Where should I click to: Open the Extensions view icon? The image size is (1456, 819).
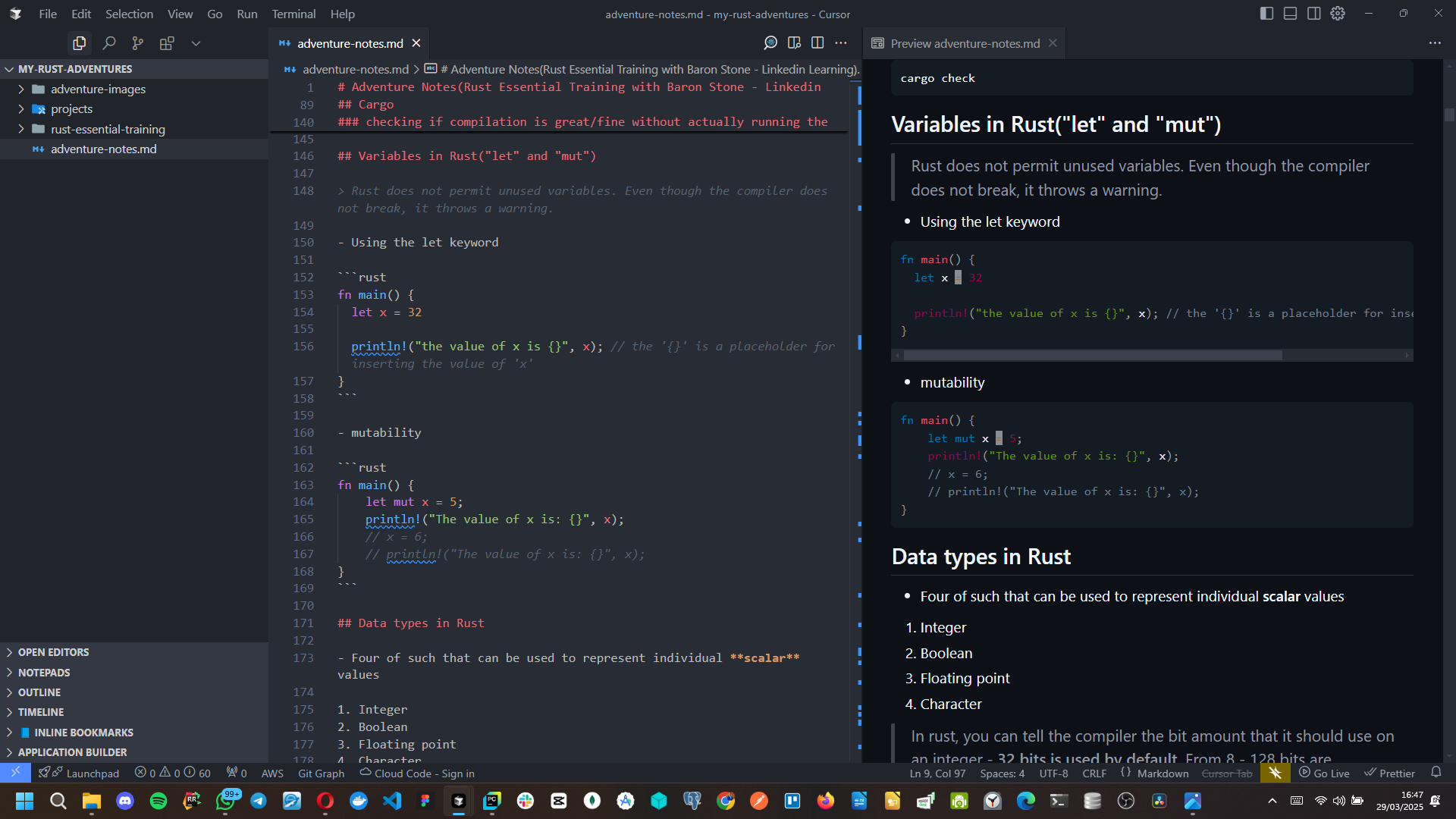(x=167, y=43)
